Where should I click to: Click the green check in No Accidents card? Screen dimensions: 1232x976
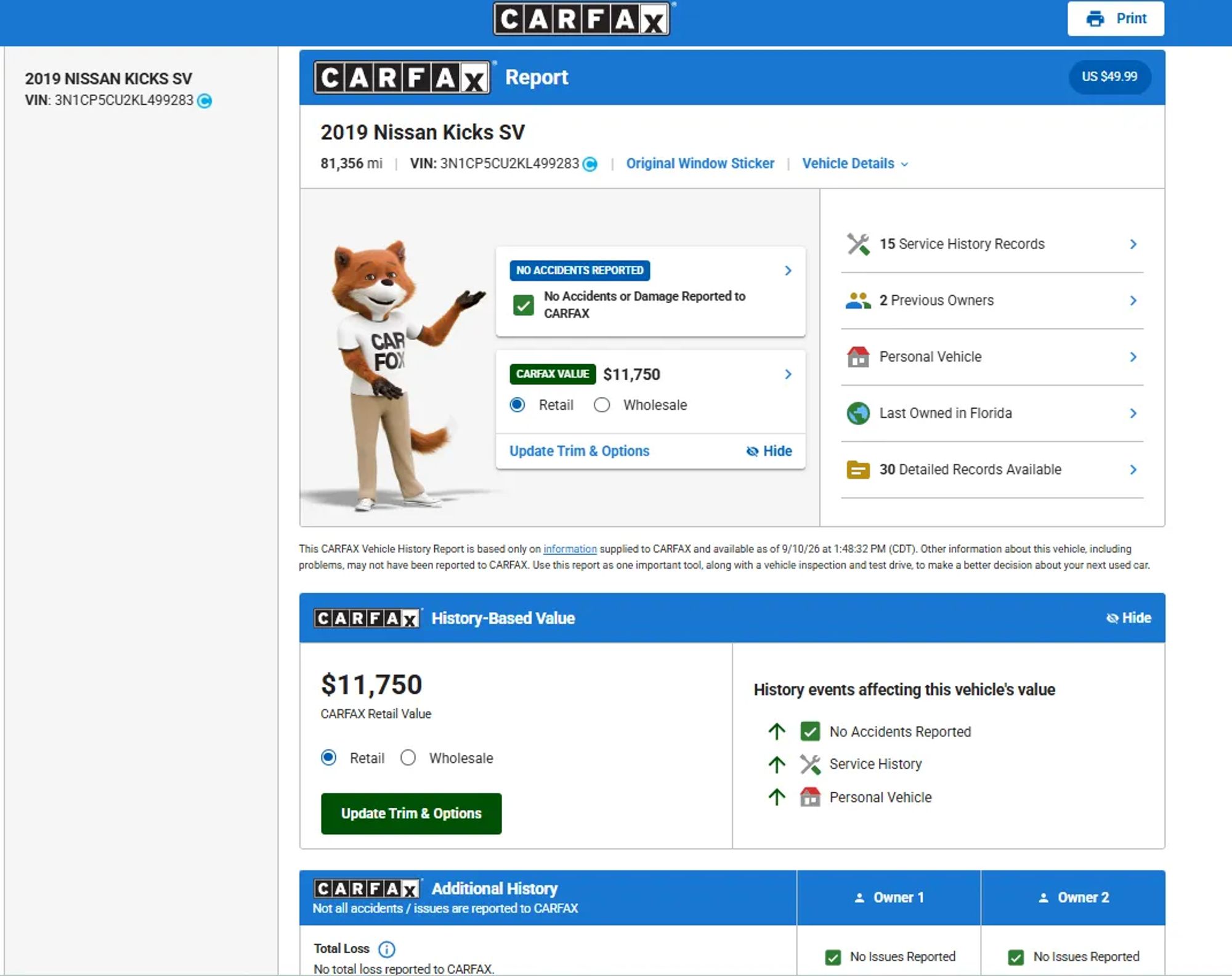(524, 305)
